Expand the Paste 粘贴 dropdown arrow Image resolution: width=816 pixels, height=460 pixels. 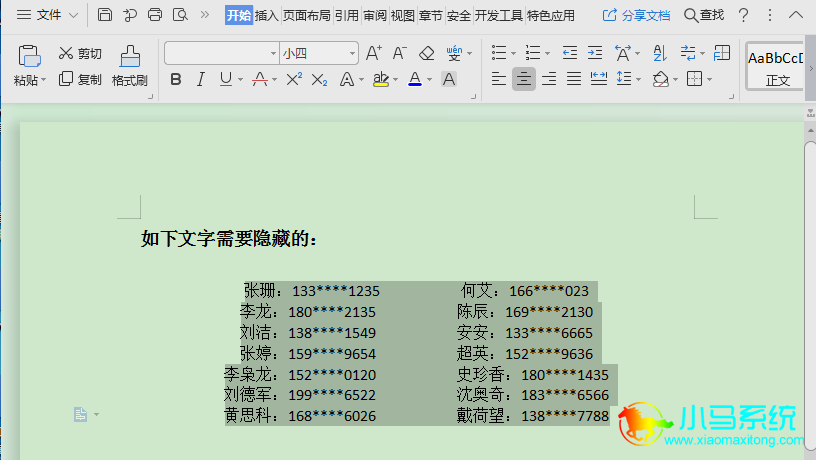44,80
